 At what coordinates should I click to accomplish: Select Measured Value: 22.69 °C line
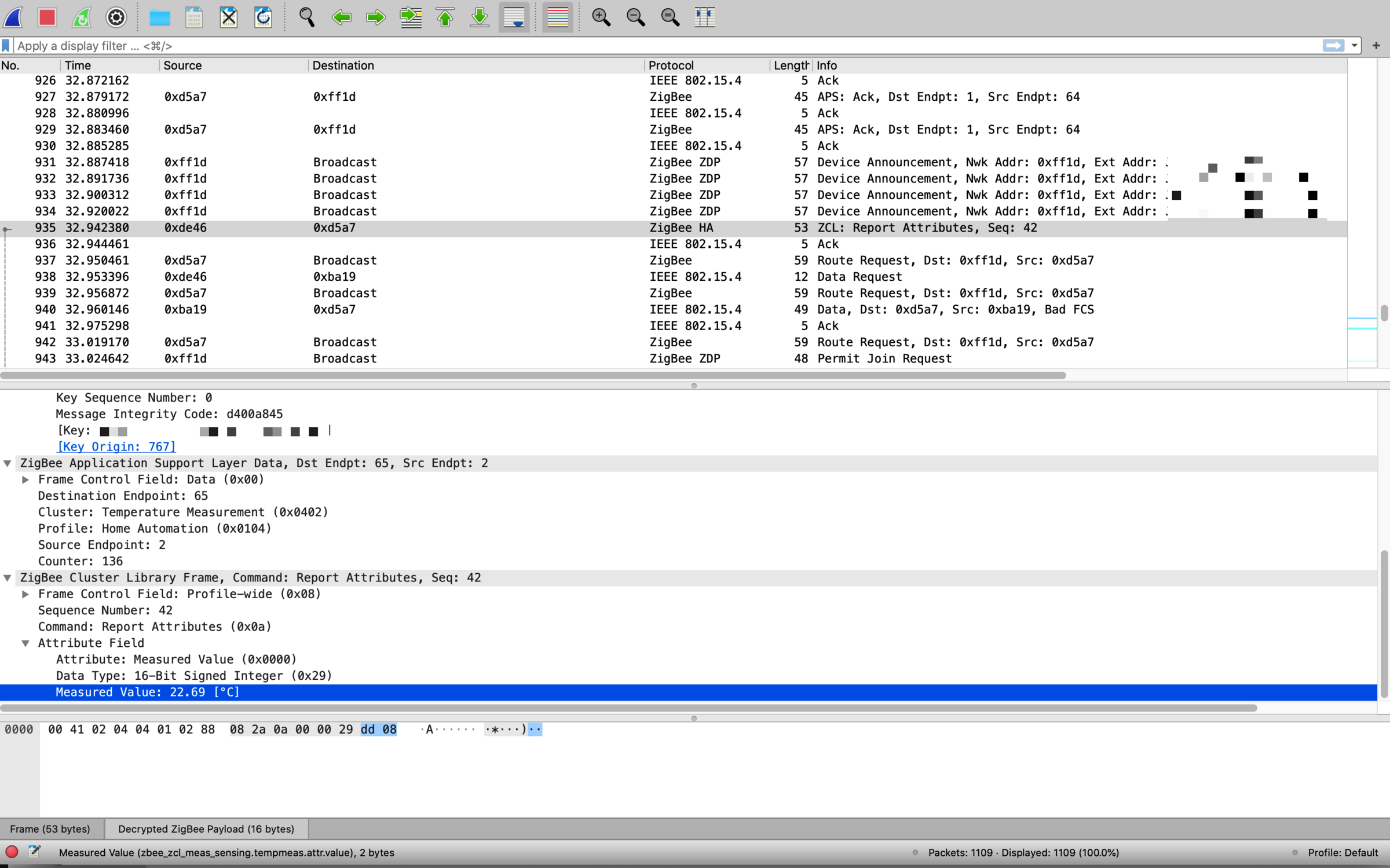(689, 693)
